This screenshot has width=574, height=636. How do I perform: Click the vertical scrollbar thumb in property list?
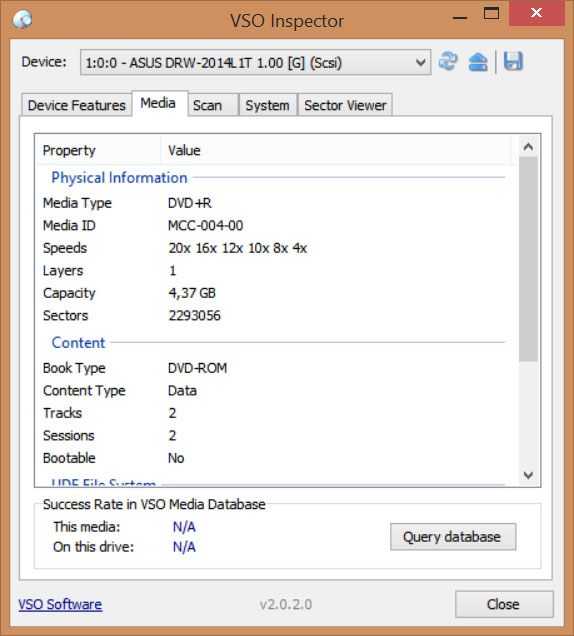pyautogui.click(x=528, y=259)
